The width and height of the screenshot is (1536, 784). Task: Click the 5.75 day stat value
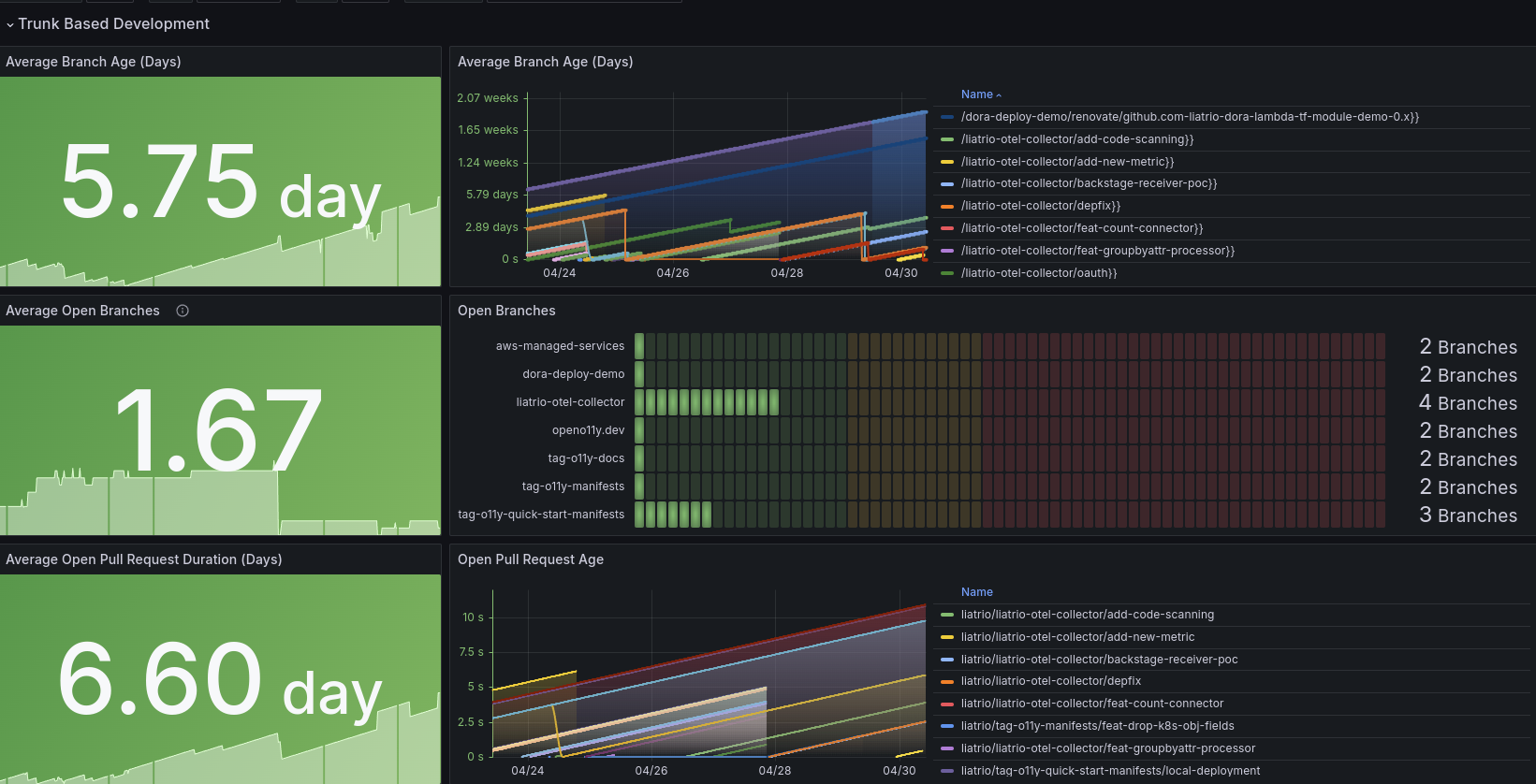(x=221, y=182)
